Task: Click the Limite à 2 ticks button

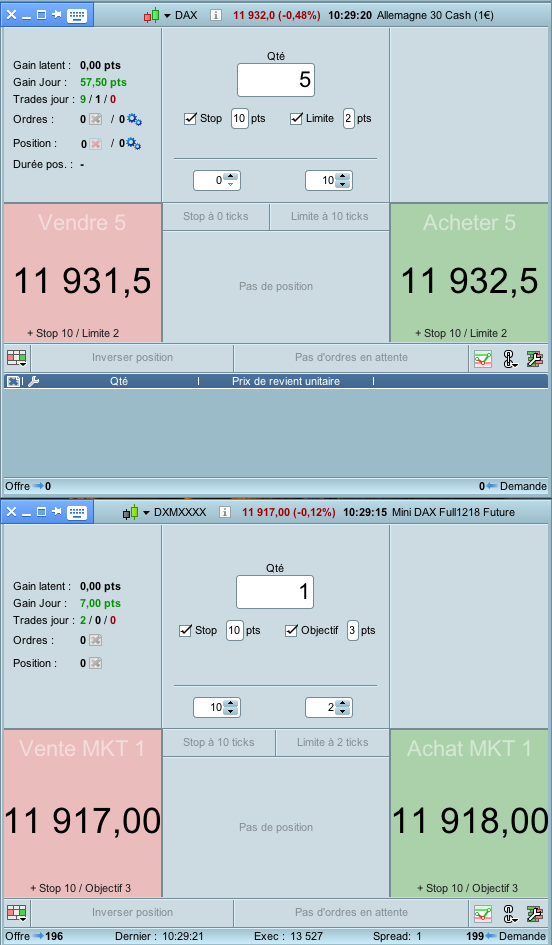Action: pos(333,742)
